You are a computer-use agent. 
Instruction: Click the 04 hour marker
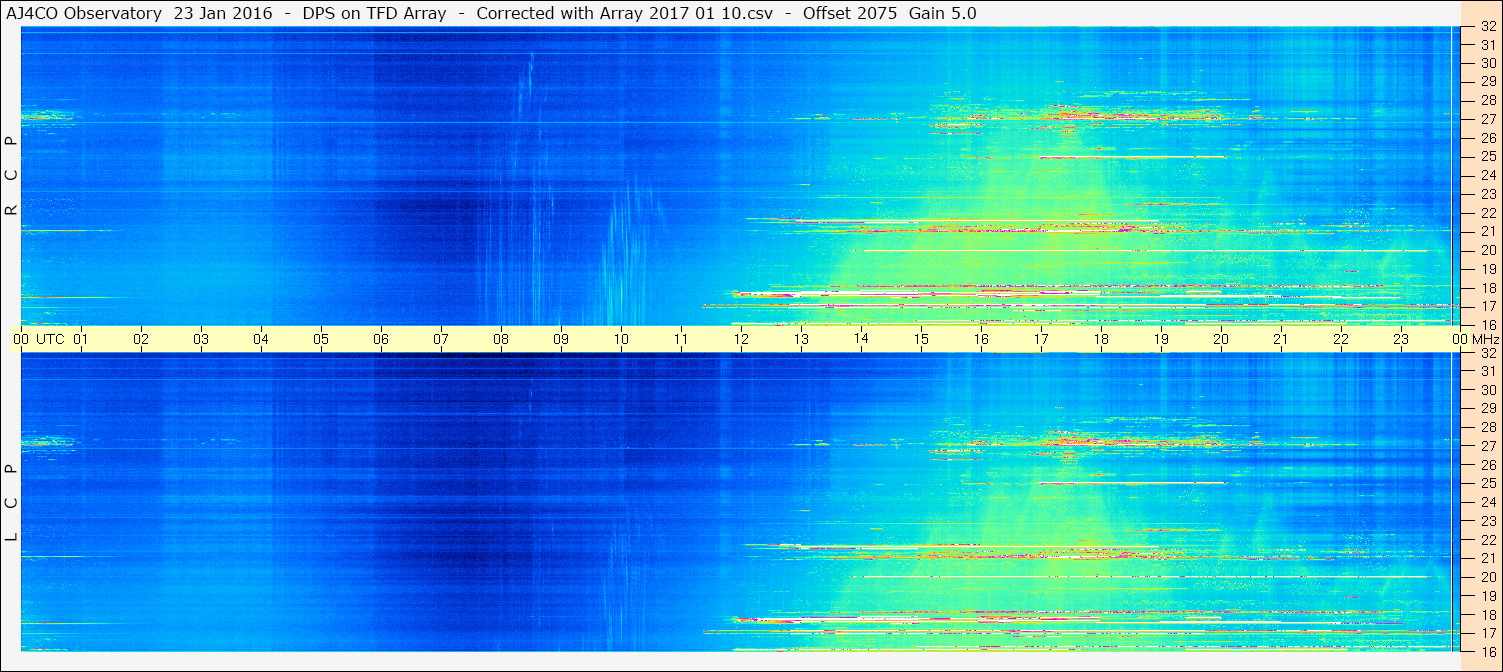tap(261, 339)
